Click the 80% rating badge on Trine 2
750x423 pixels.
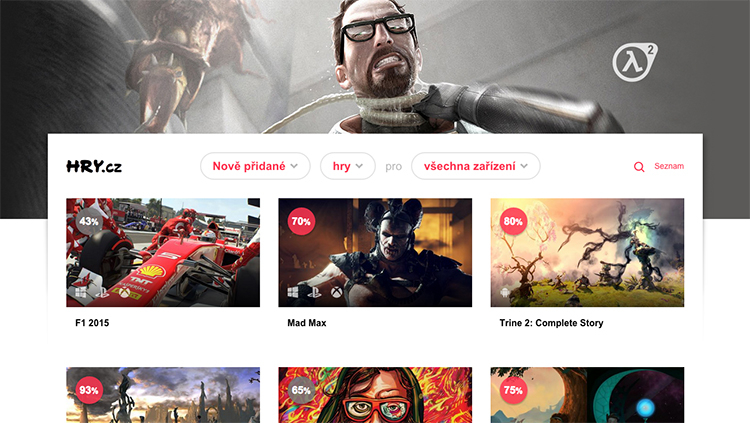click(513, 221)
